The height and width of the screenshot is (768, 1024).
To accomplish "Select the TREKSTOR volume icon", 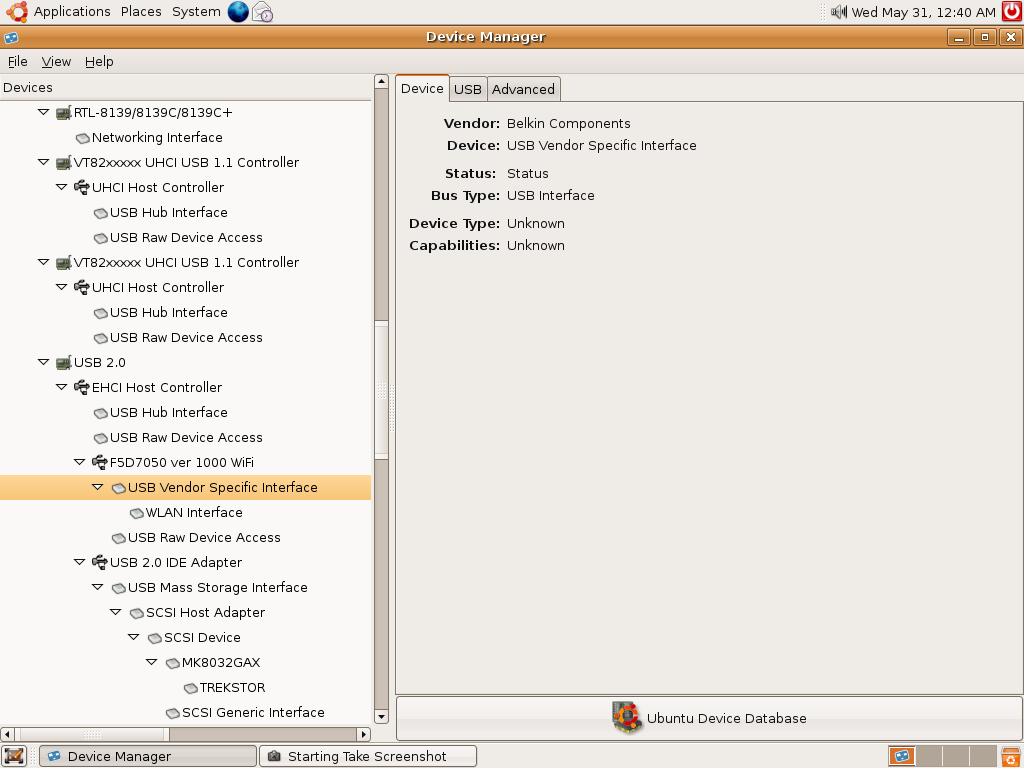I will (191, 688).
